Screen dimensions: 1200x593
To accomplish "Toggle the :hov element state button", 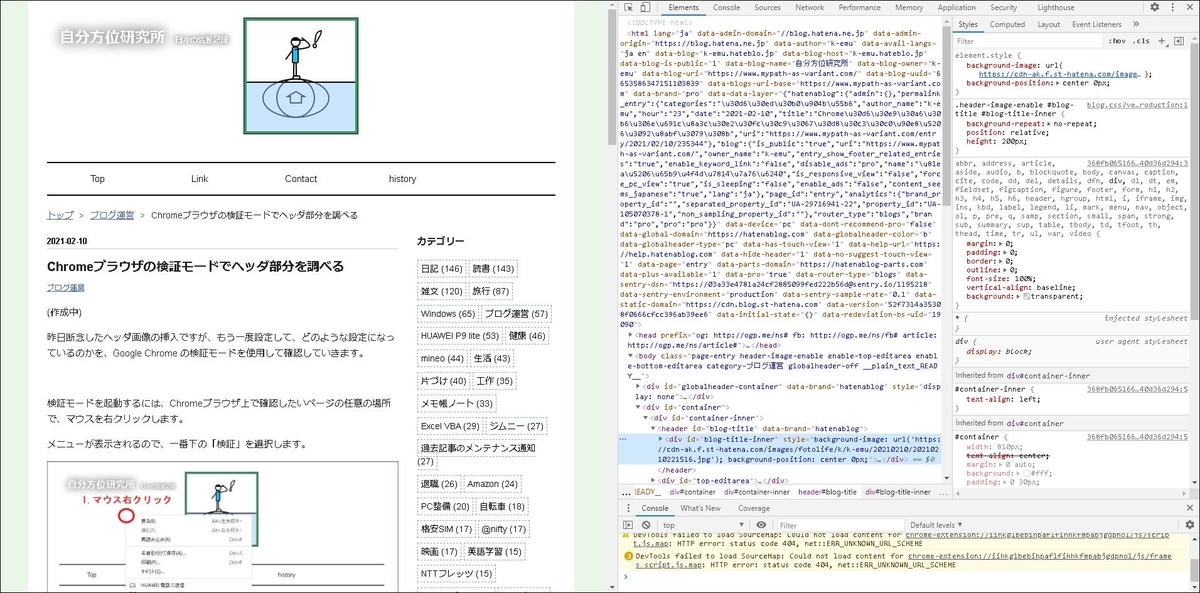I will pyautogui.click(x=1119, y=41).
